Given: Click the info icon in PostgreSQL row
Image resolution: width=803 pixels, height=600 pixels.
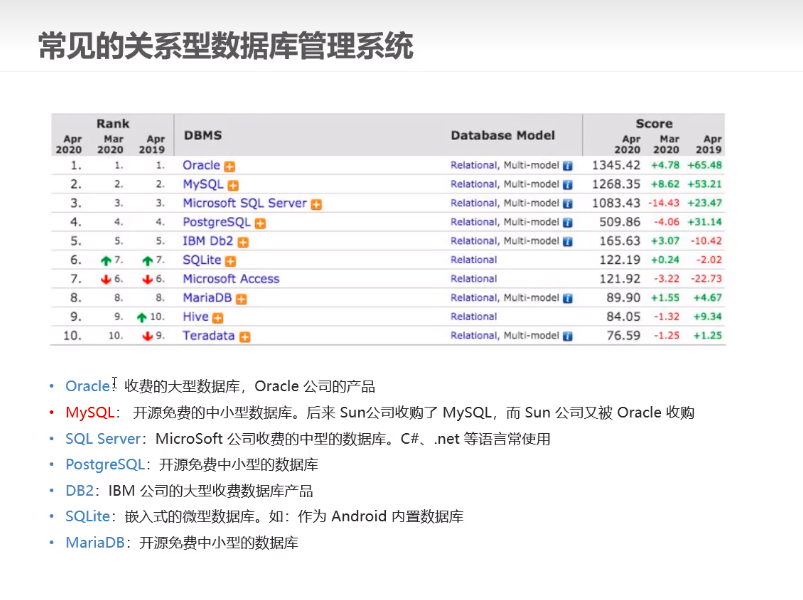Looking at the screenshot, I should pyautogui.click(x=567, y=223).
